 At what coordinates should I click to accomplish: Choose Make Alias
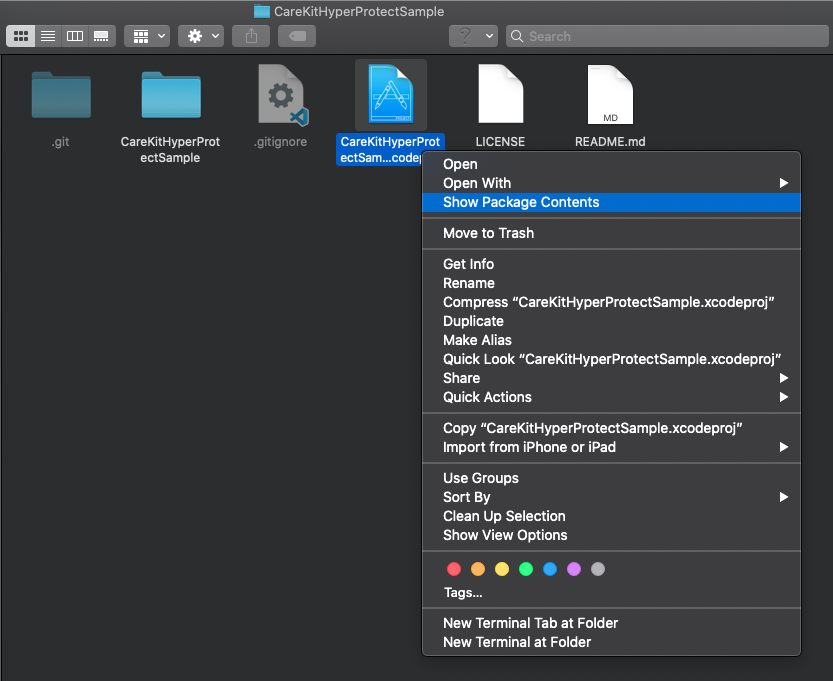[x=611, y=340]
